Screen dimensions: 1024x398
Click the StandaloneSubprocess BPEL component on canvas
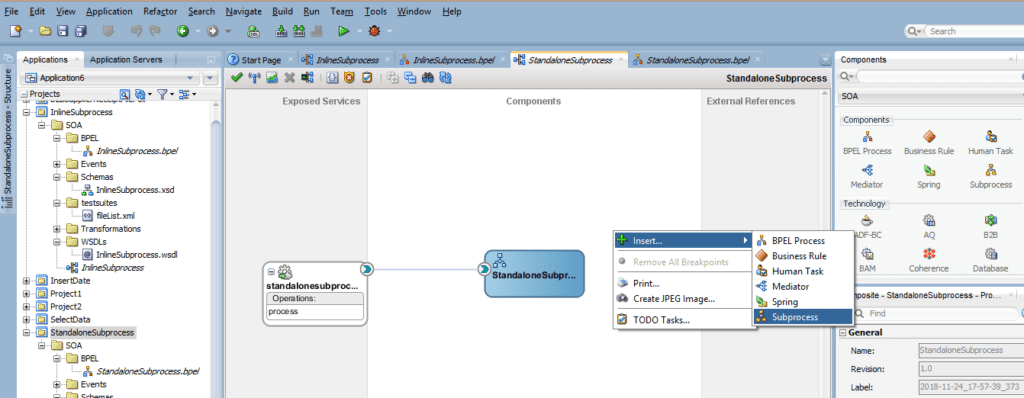pyautogui.click(x=534, y=274)
